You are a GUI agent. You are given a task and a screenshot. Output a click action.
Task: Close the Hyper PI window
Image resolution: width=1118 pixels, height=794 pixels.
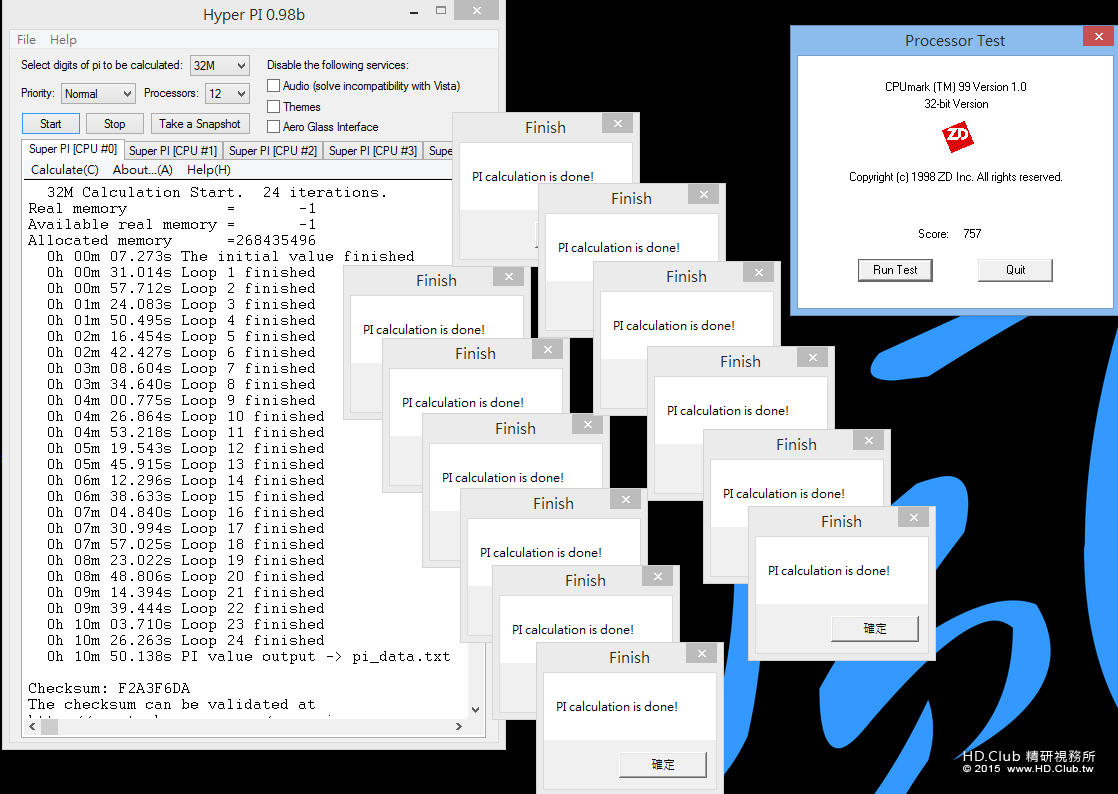pyautogui.click(x=477, y=11)
